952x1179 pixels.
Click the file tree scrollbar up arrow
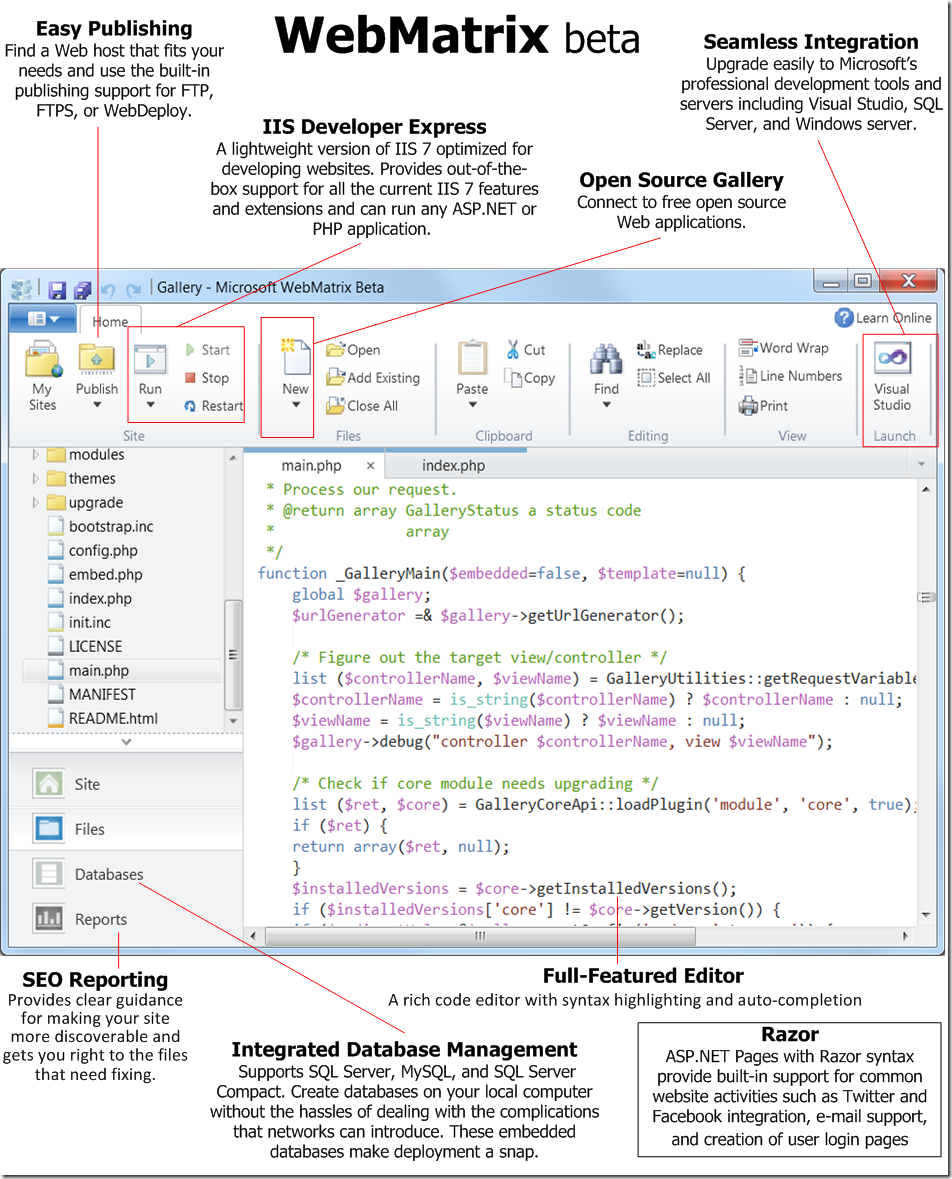coord(233,457)
